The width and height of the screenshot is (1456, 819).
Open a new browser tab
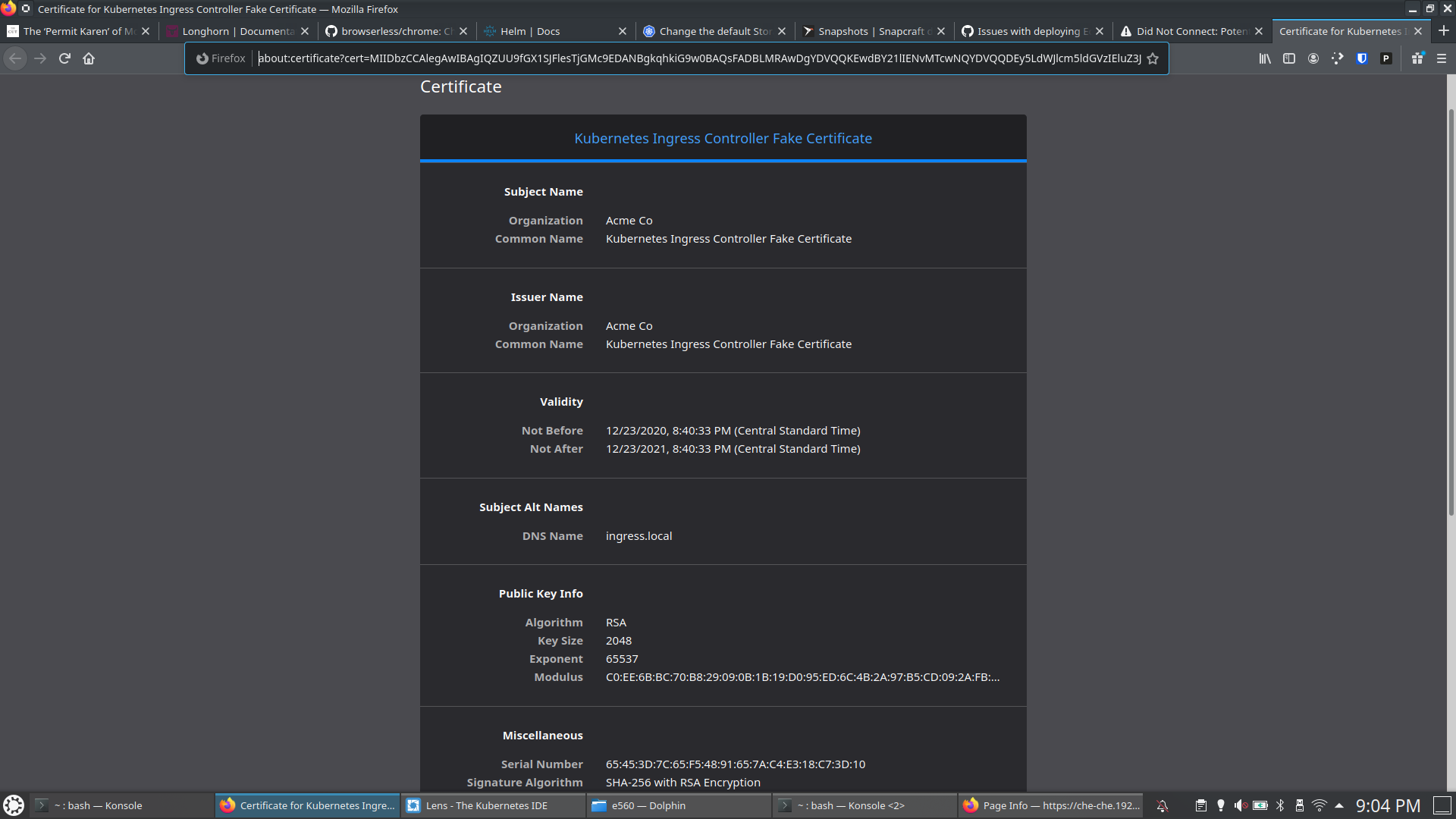[1445, 31]
